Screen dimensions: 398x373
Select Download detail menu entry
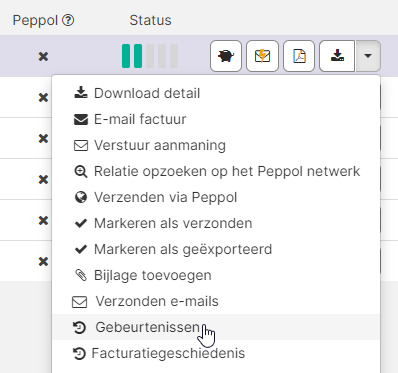point(216,93)
